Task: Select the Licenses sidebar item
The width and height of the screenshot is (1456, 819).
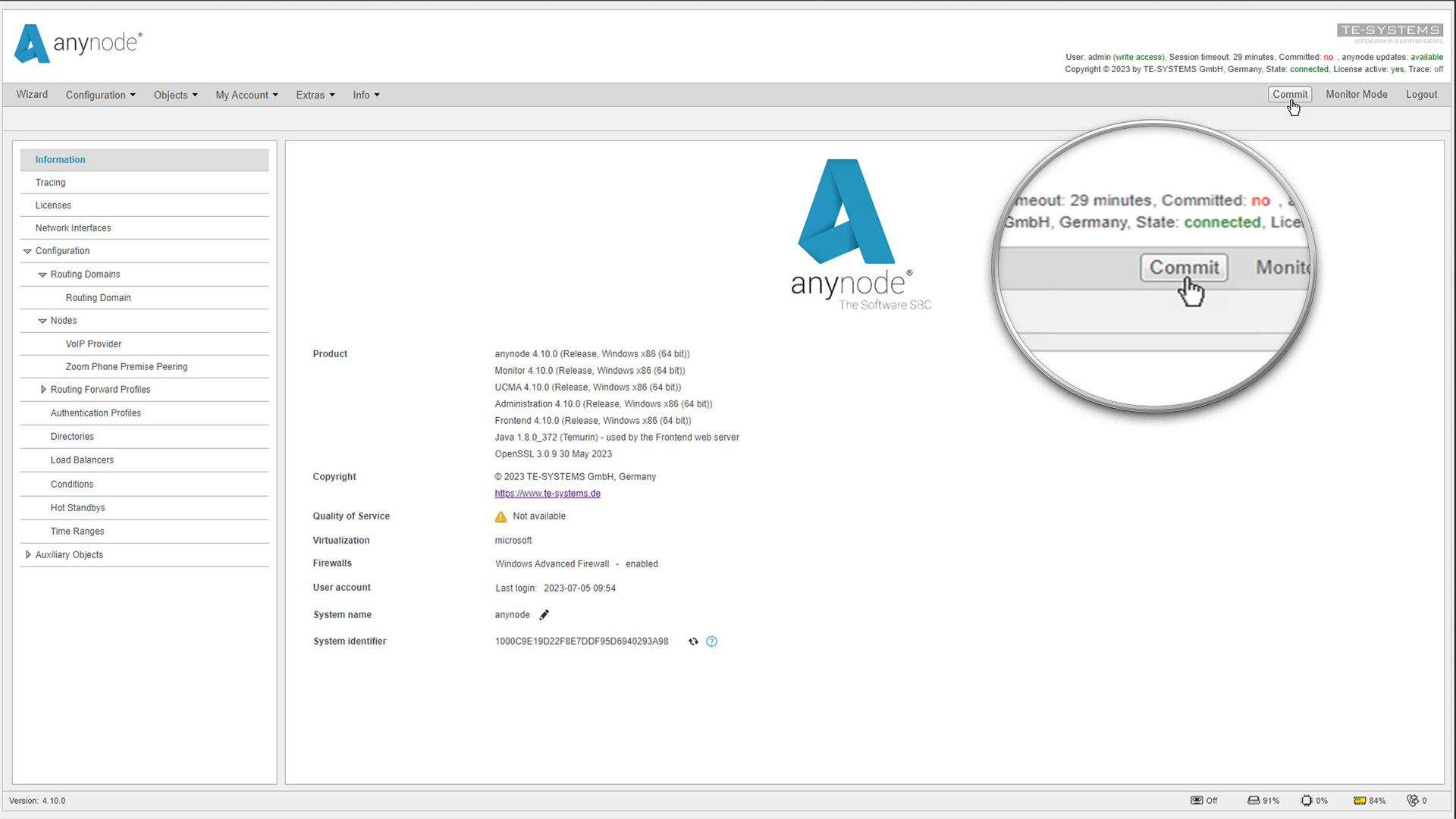Action: (53, 205)
